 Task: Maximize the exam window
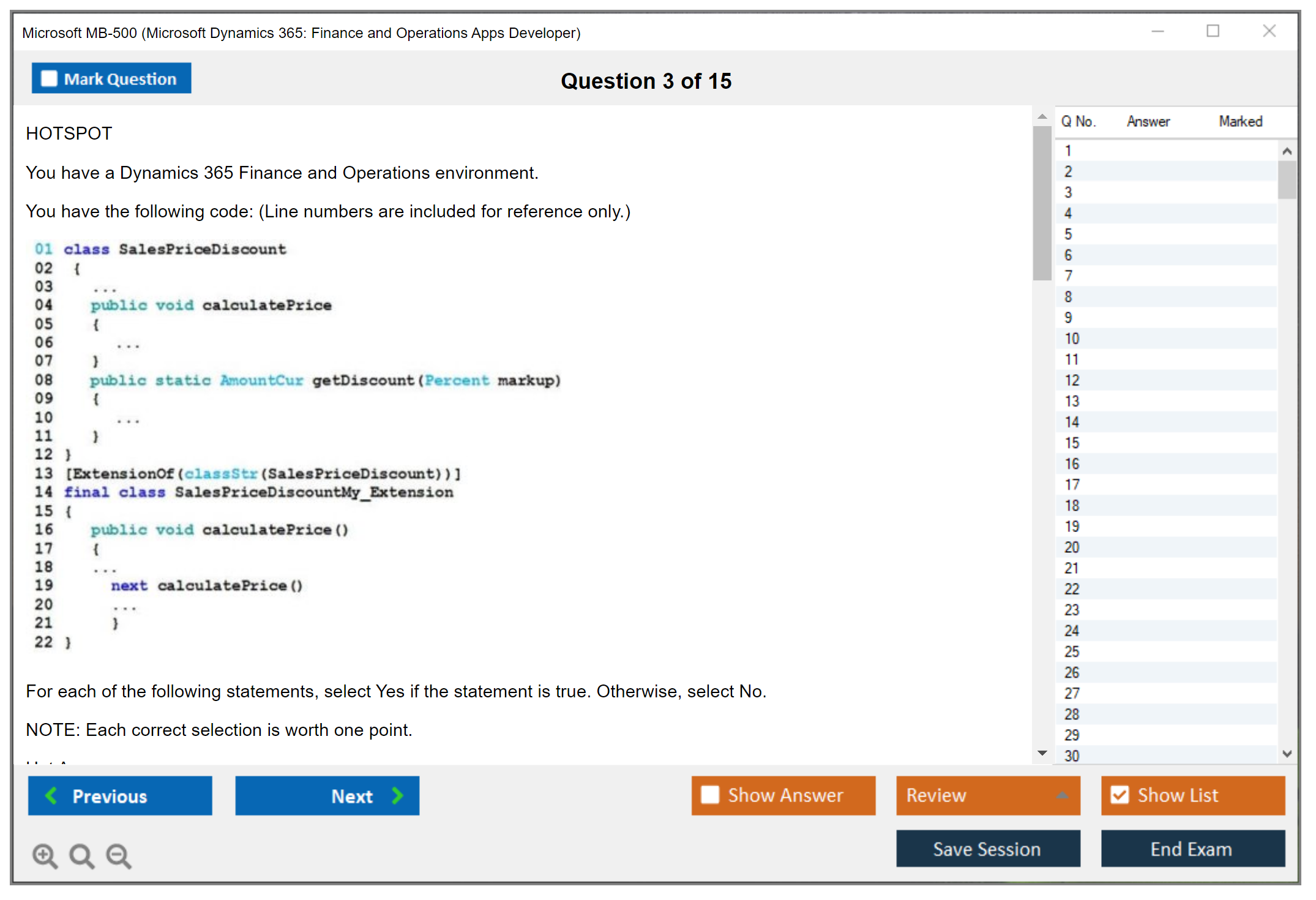pos(1213,31)
